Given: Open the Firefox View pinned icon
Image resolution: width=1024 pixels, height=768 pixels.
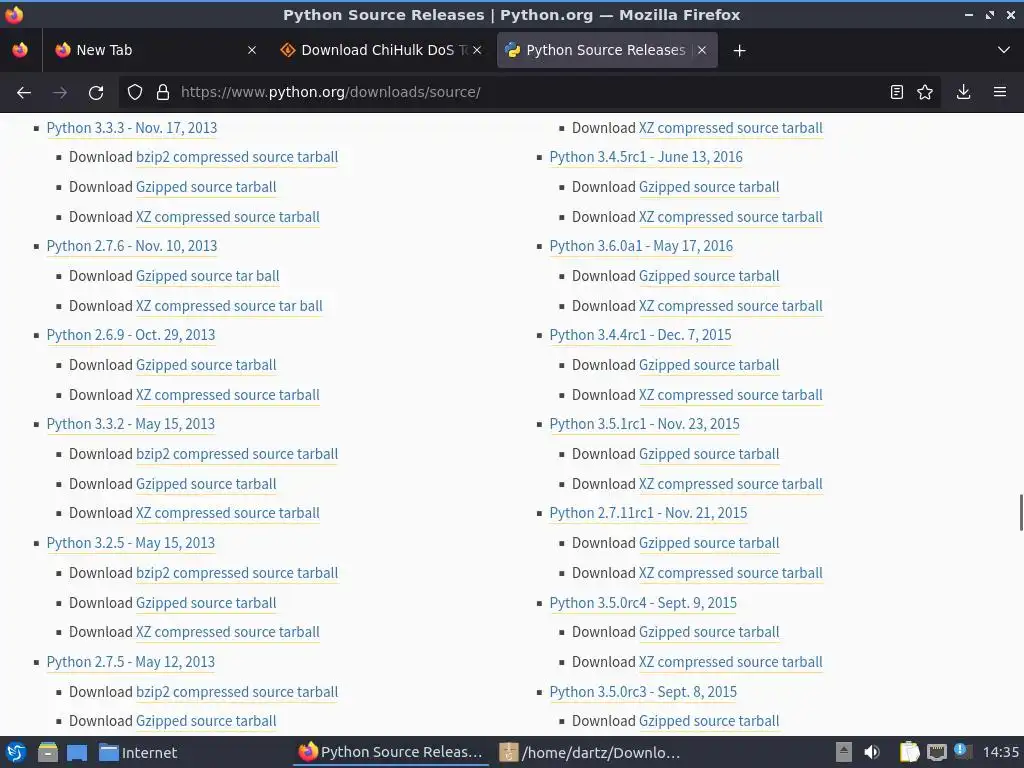Looking at the screenshot, I should pos(20,50).
